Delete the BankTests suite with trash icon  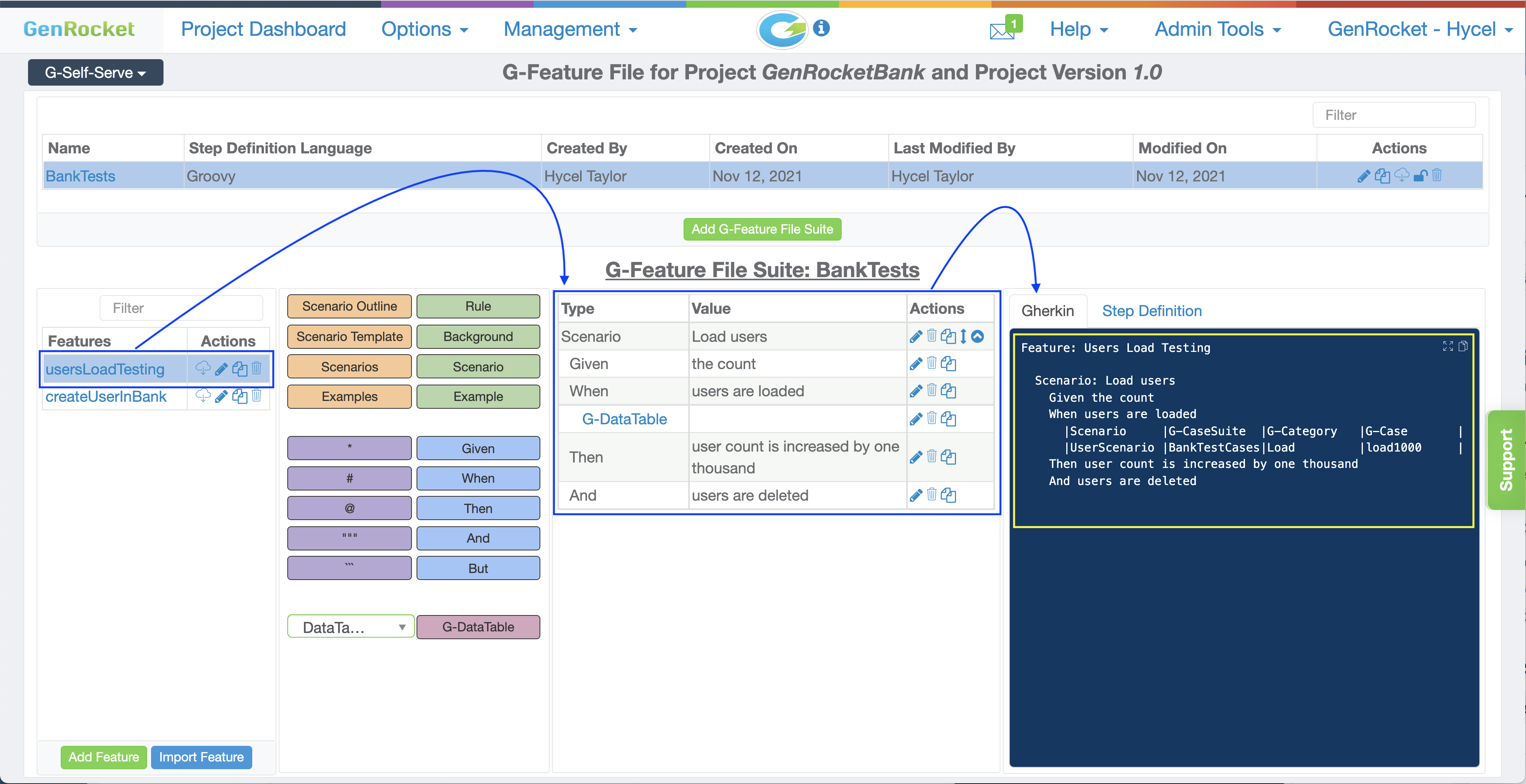pyautogui.click(x=1437, y=176)
